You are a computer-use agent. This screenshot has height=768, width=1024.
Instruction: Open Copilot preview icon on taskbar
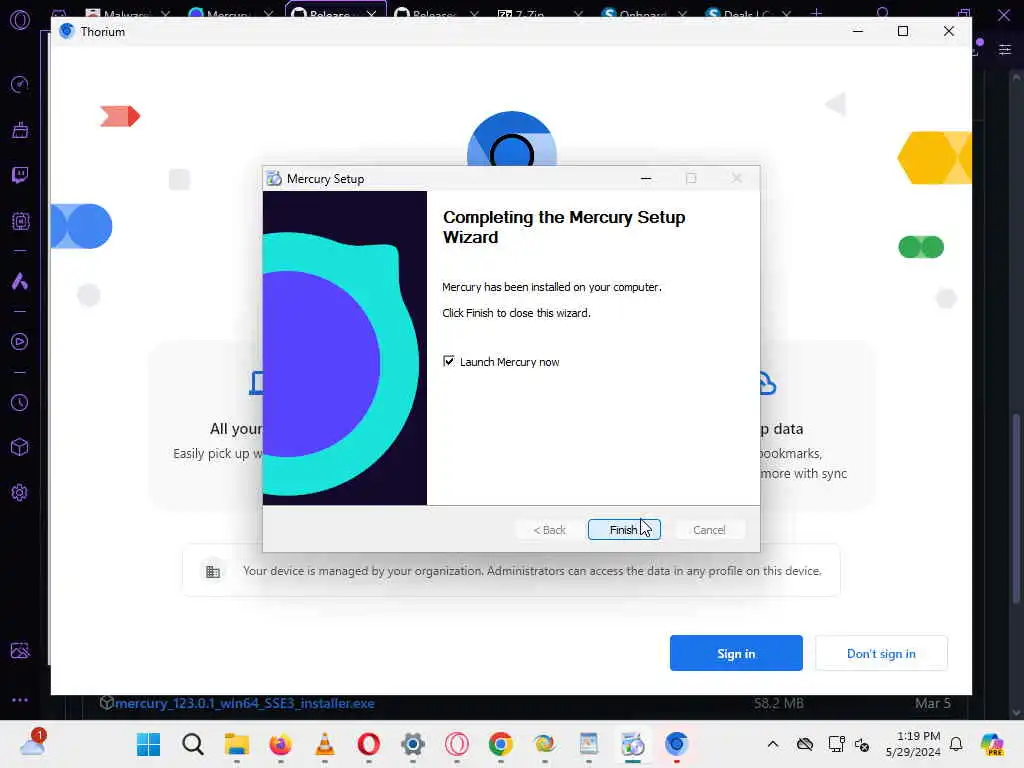pyautogui.click(x=992, y=744)
